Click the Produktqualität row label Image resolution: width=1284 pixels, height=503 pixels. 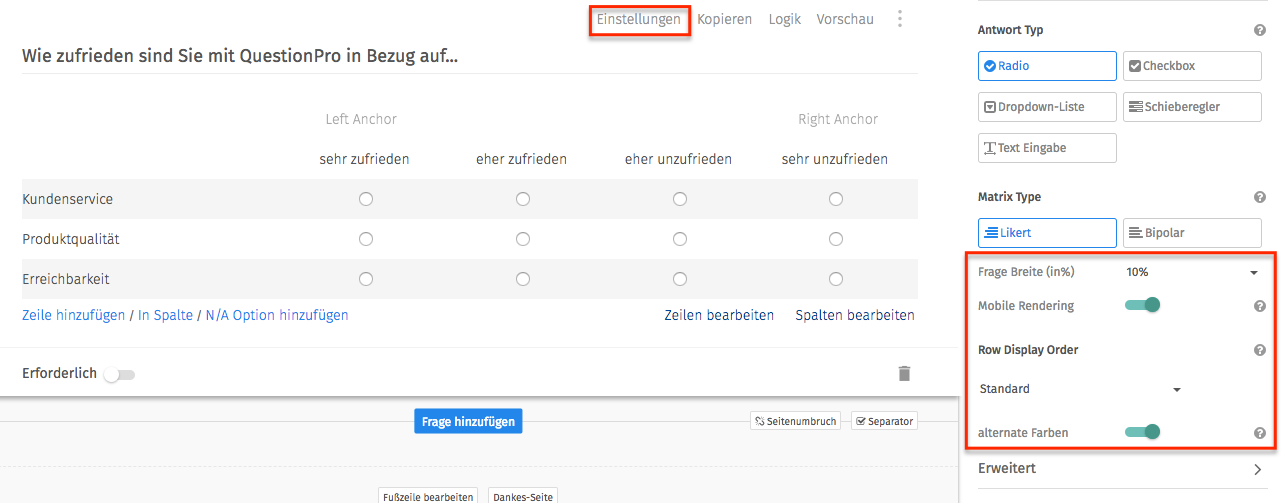[x=72, y=239]
